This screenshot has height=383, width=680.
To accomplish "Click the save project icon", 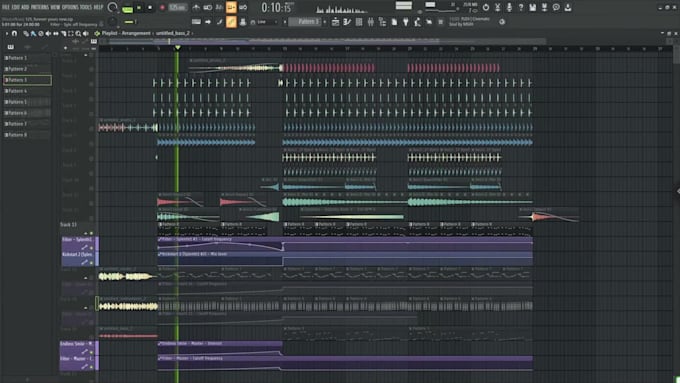I will point(533,7).
